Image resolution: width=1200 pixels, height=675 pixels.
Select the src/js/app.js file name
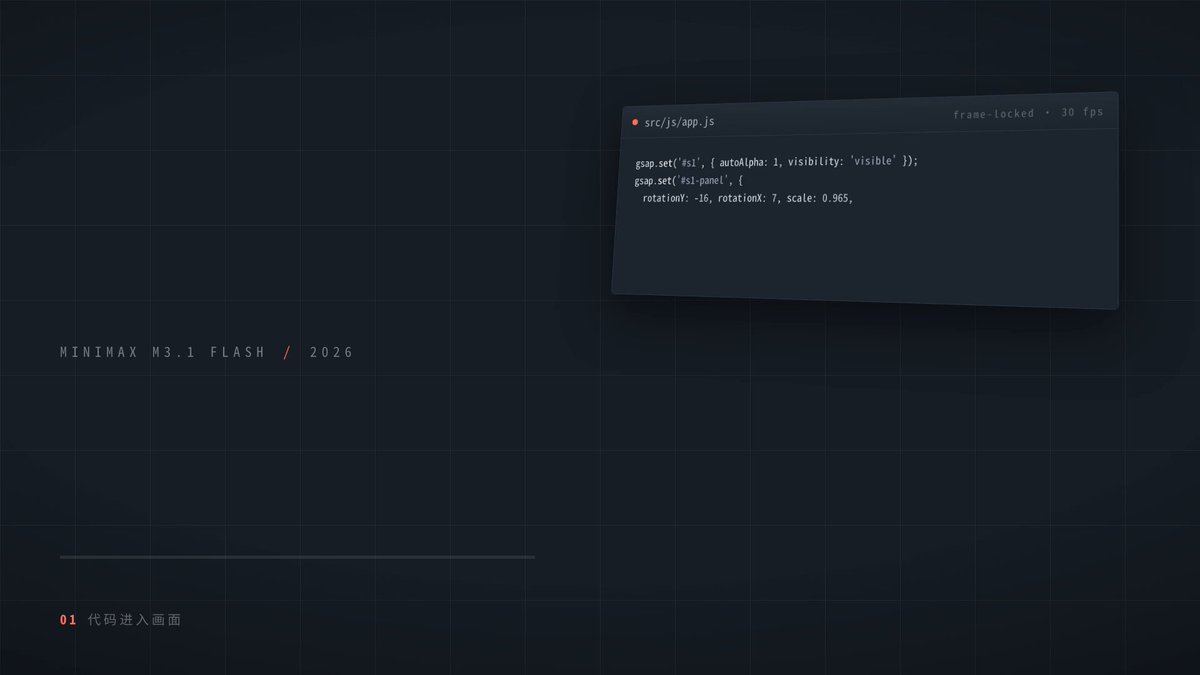point(680,122)
